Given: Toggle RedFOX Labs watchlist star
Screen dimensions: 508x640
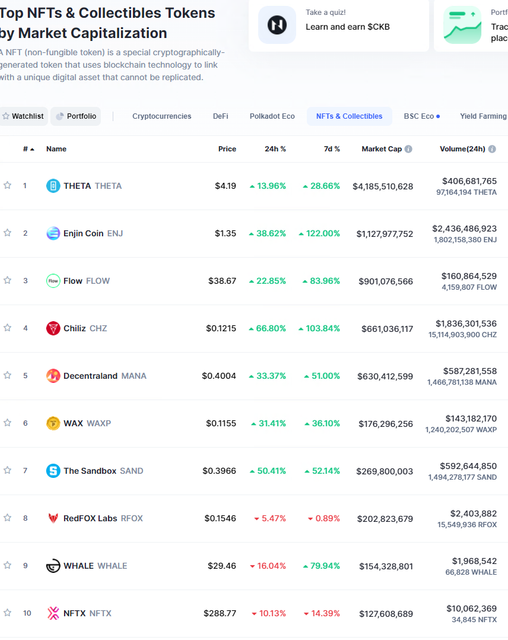Looking at the screenshot, I should coord(7,518).
